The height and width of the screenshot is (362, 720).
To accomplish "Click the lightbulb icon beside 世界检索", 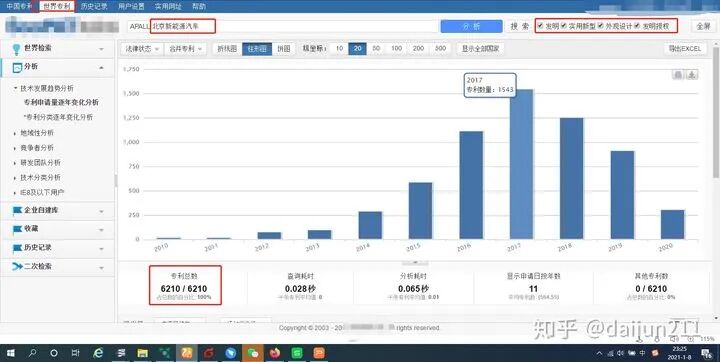I will click(17, 49).
